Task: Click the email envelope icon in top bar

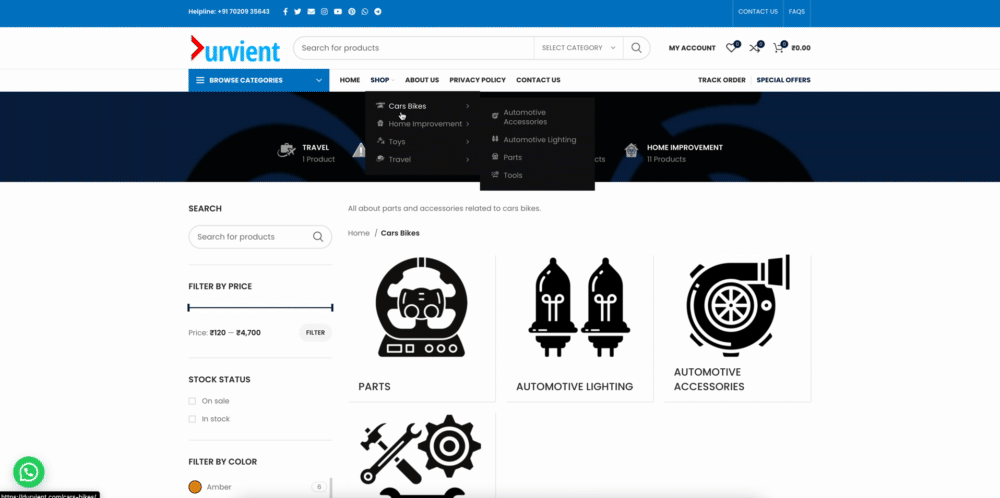Action: coord(311,11)
